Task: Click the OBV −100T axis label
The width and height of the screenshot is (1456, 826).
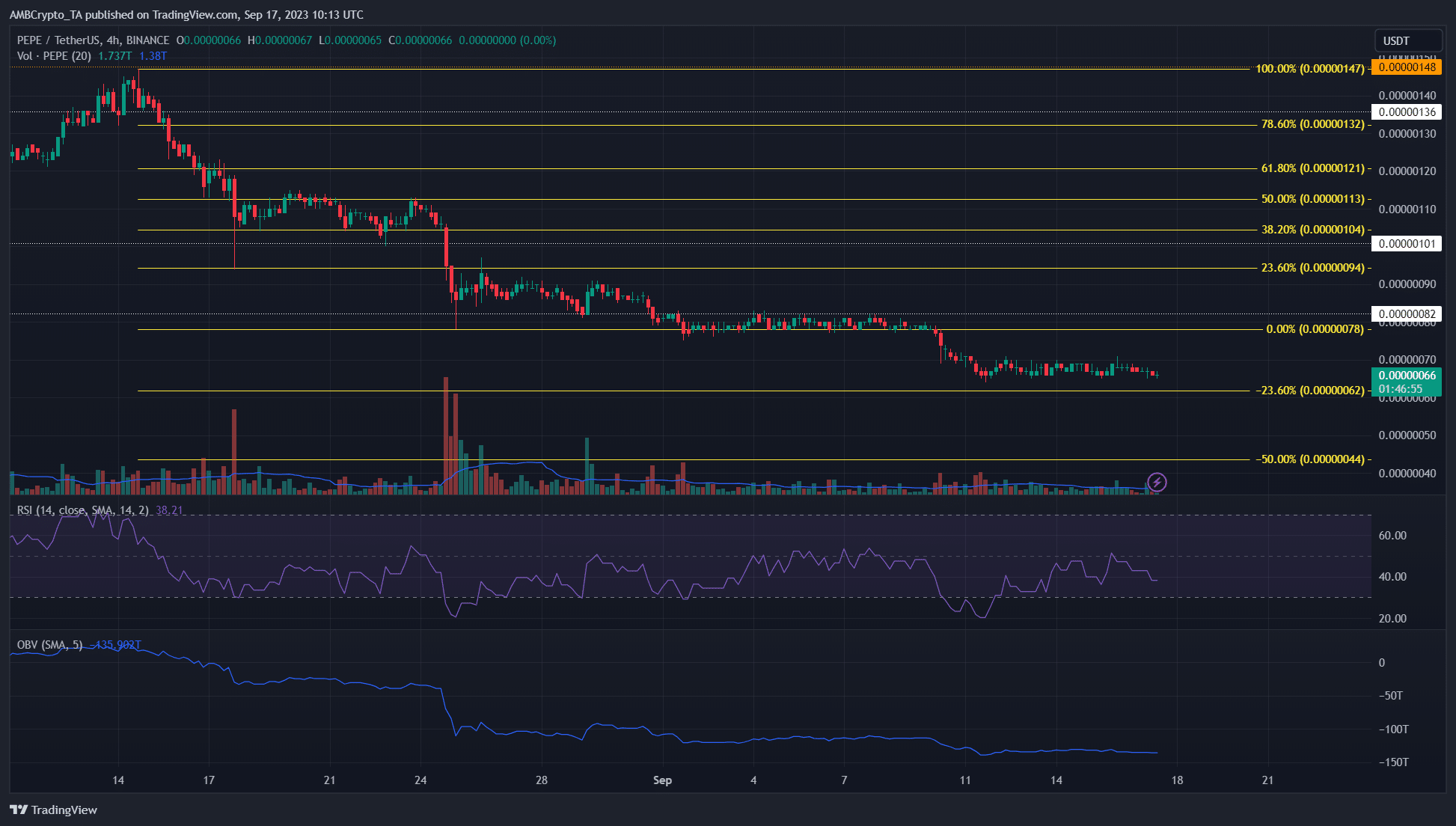Action: [x=1394, y=729]
